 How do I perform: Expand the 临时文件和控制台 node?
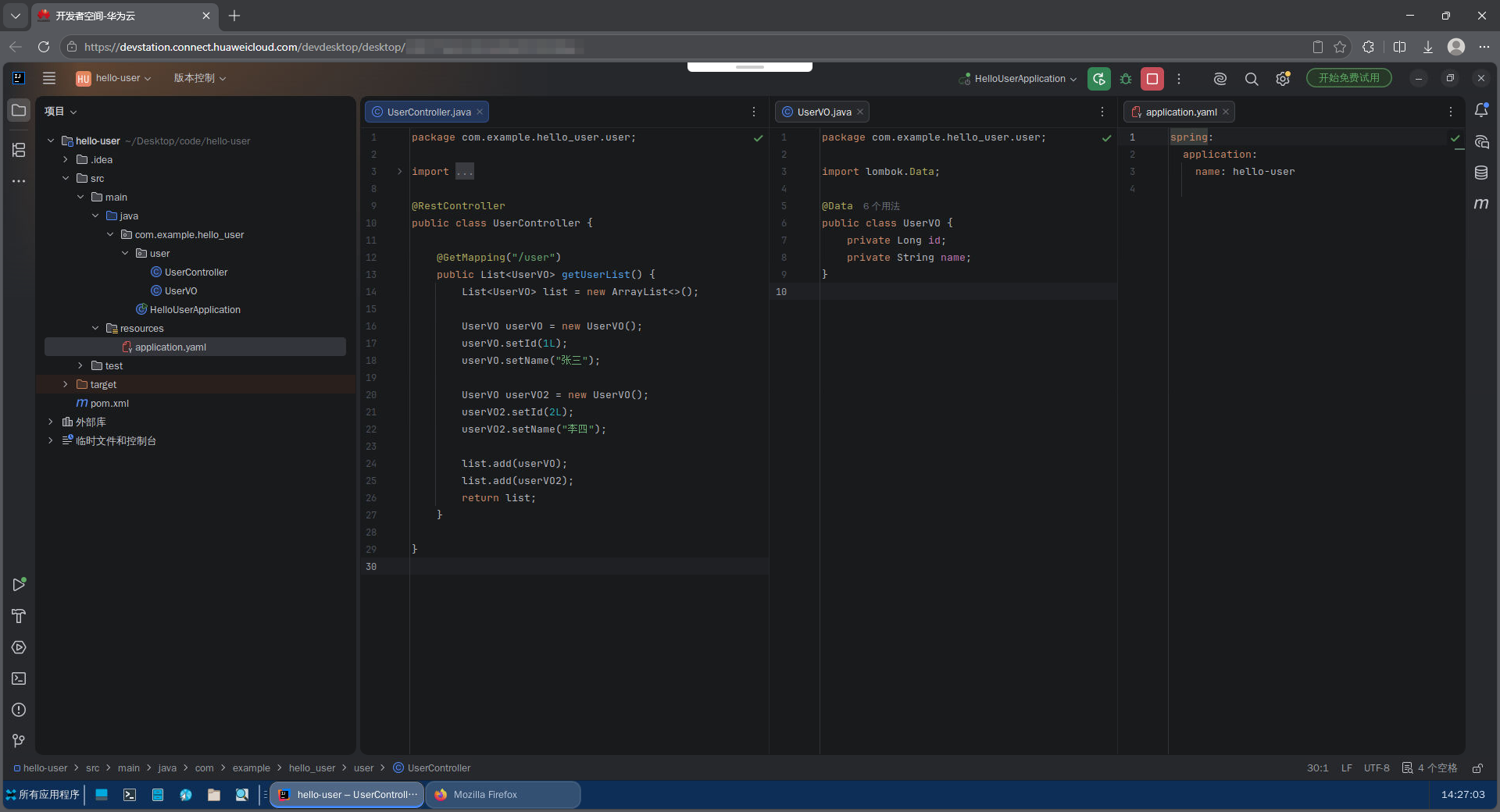[x=51, y=441]
